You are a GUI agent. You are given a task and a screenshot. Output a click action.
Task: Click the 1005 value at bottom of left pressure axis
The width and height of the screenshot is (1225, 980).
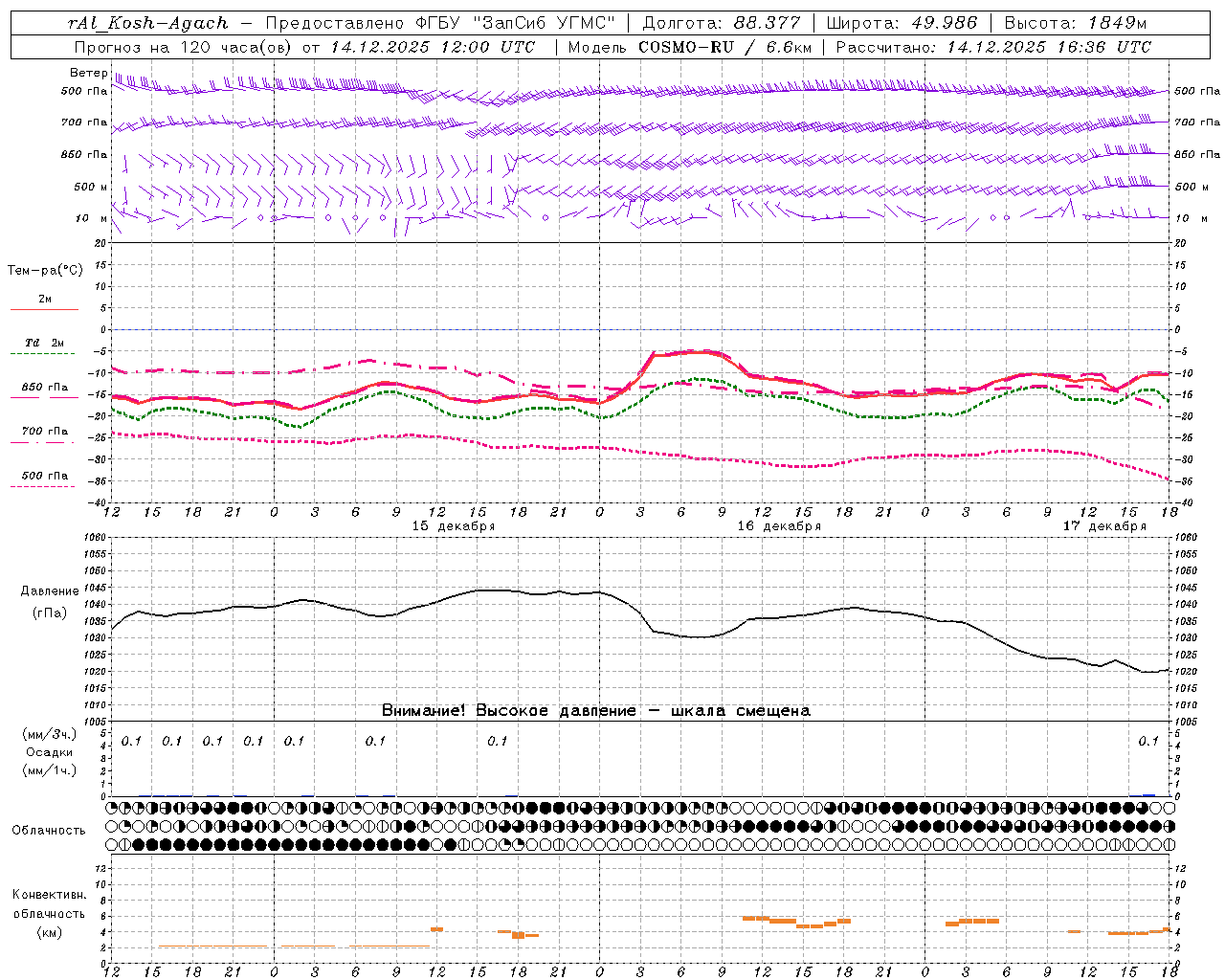(x=95, y=722)
